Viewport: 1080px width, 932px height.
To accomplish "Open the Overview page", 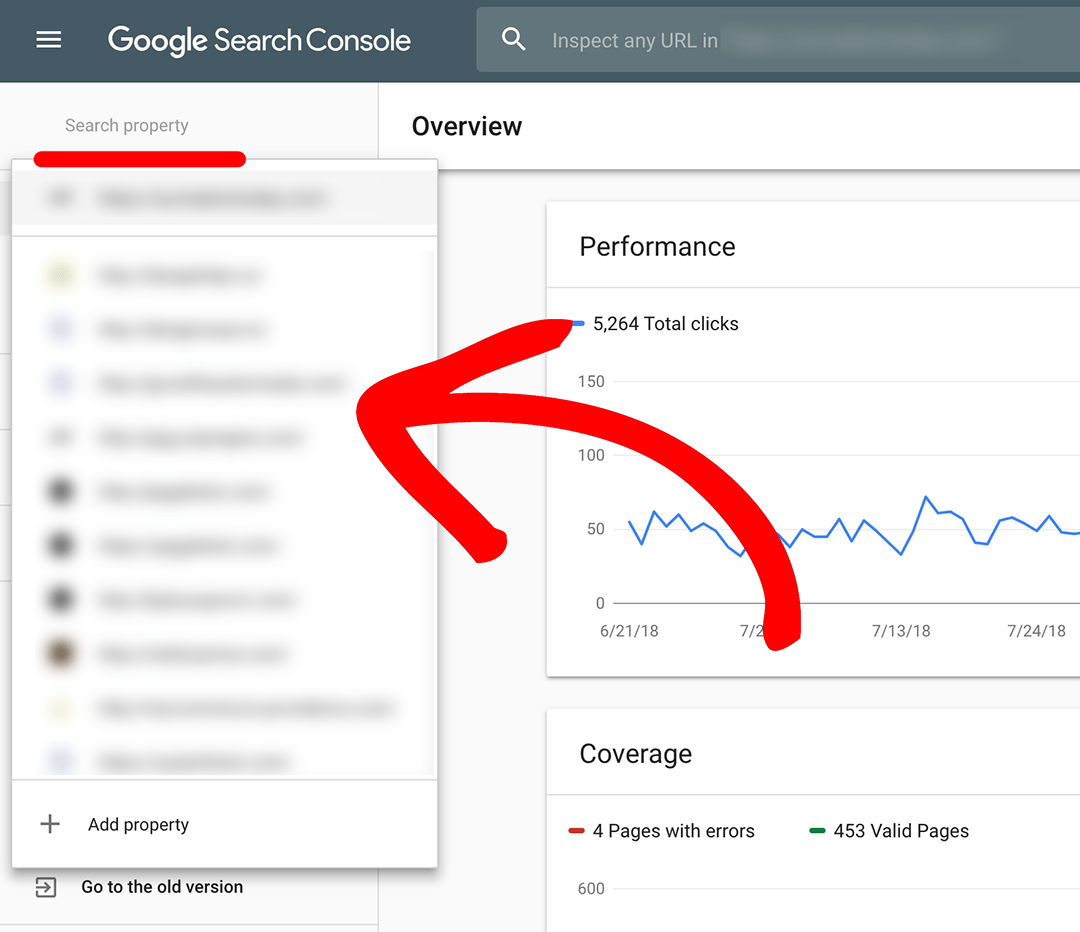I will click(466, 126).
